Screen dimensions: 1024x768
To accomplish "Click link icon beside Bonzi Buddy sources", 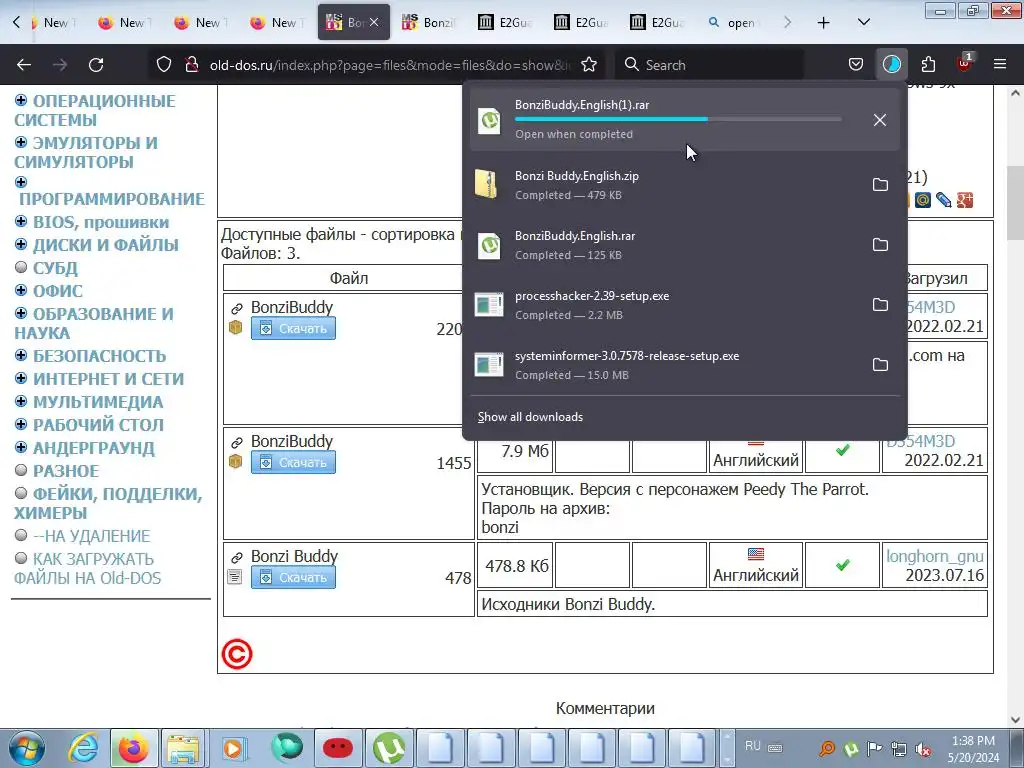I will point(236,557).
